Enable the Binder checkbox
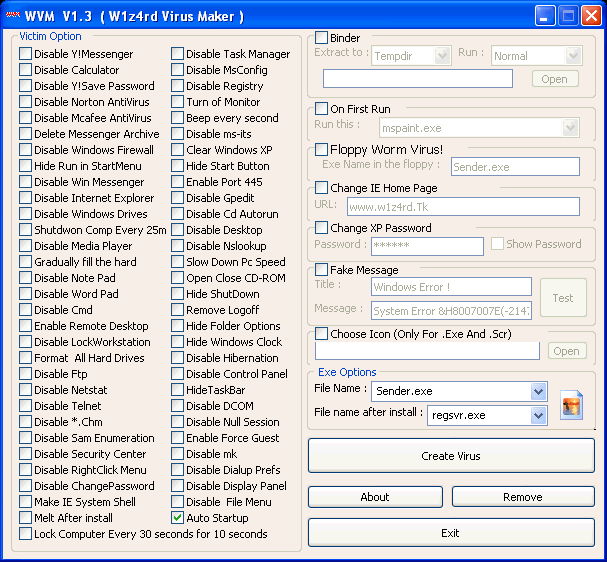607x562 pixels. [322, 38]
